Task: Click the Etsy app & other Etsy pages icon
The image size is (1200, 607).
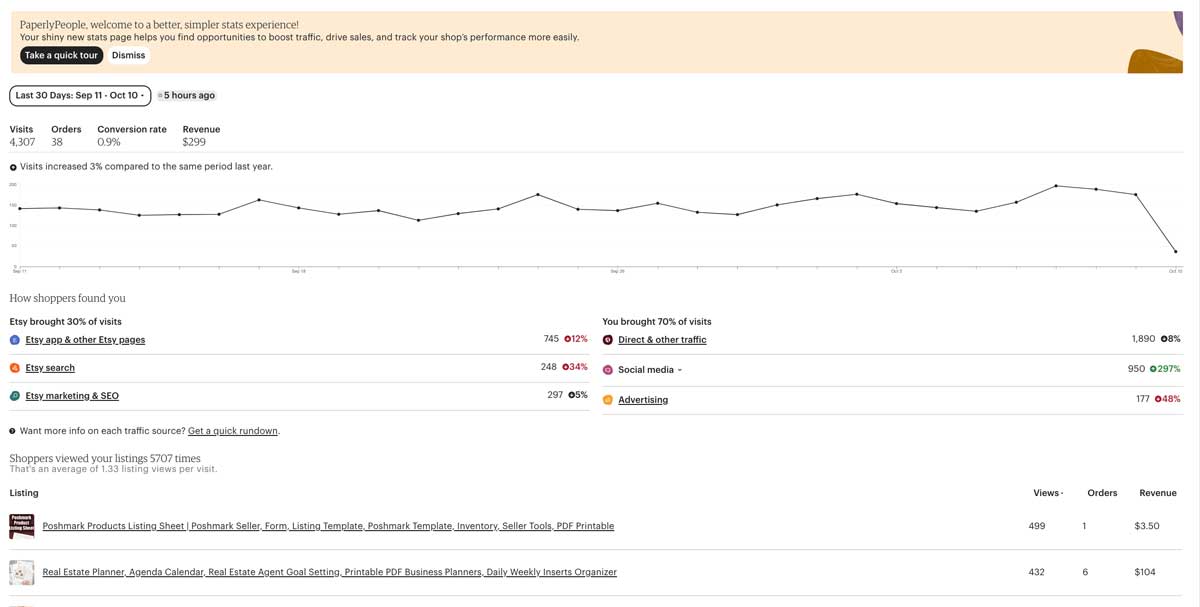Action: click(15, 340)
